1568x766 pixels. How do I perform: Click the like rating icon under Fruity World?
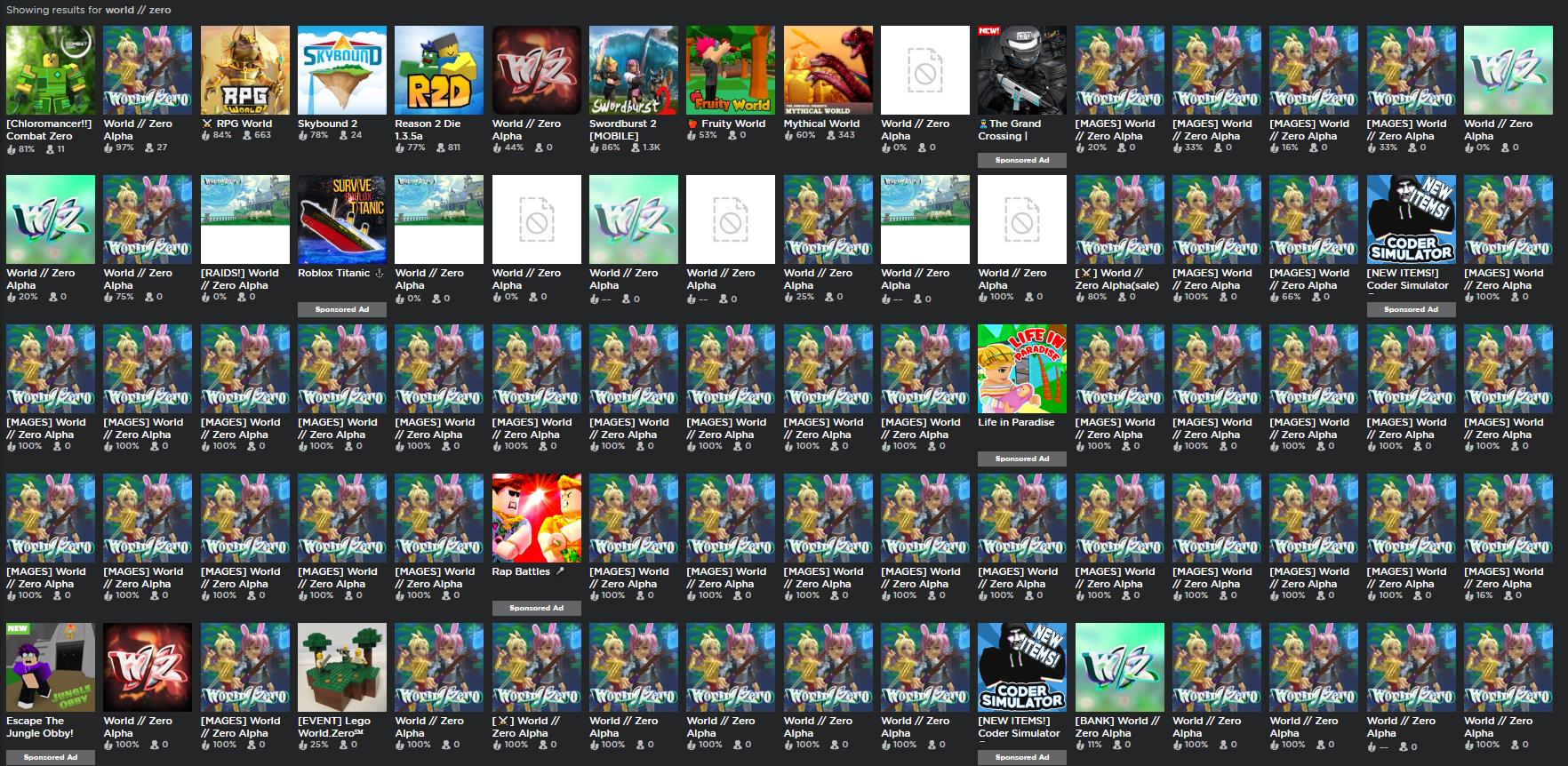pyautogui.click(x=691, y=135)
